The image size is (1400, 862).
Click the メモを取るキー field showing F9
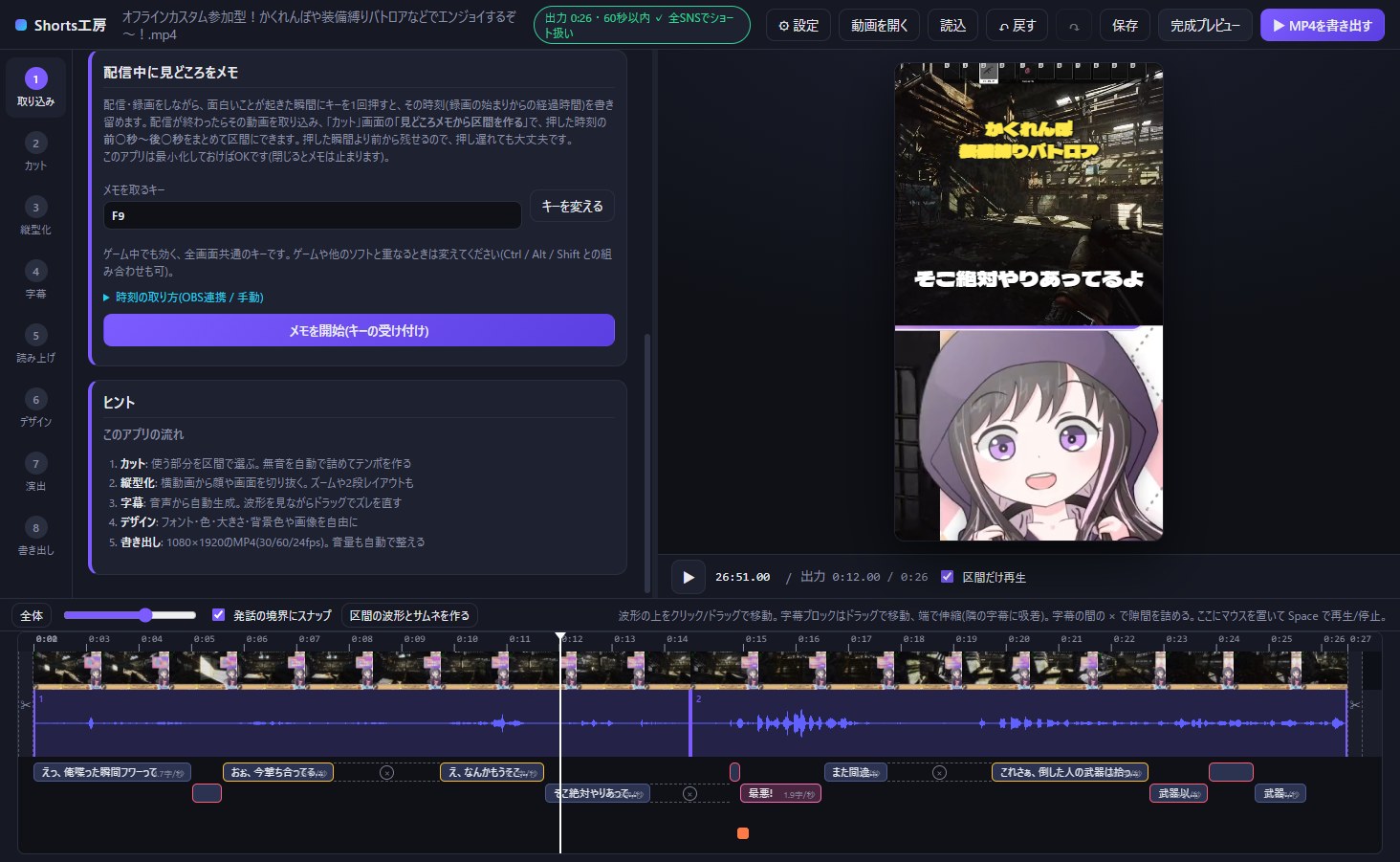click(x=312, y=215)
